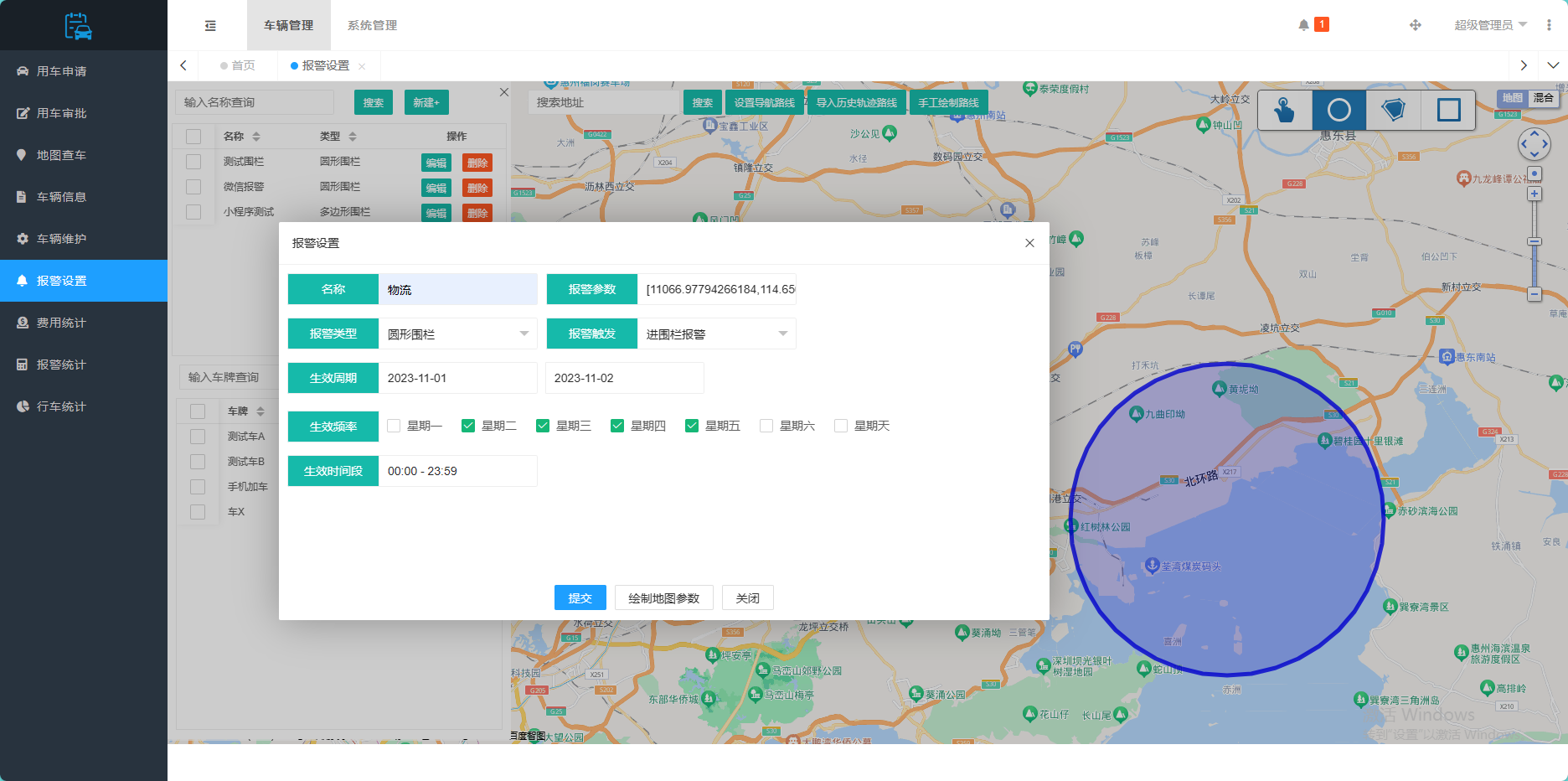Viewport: 1568px width, 781px height.
Task: Switch map to 混合 view
Action: [1543, 98]
